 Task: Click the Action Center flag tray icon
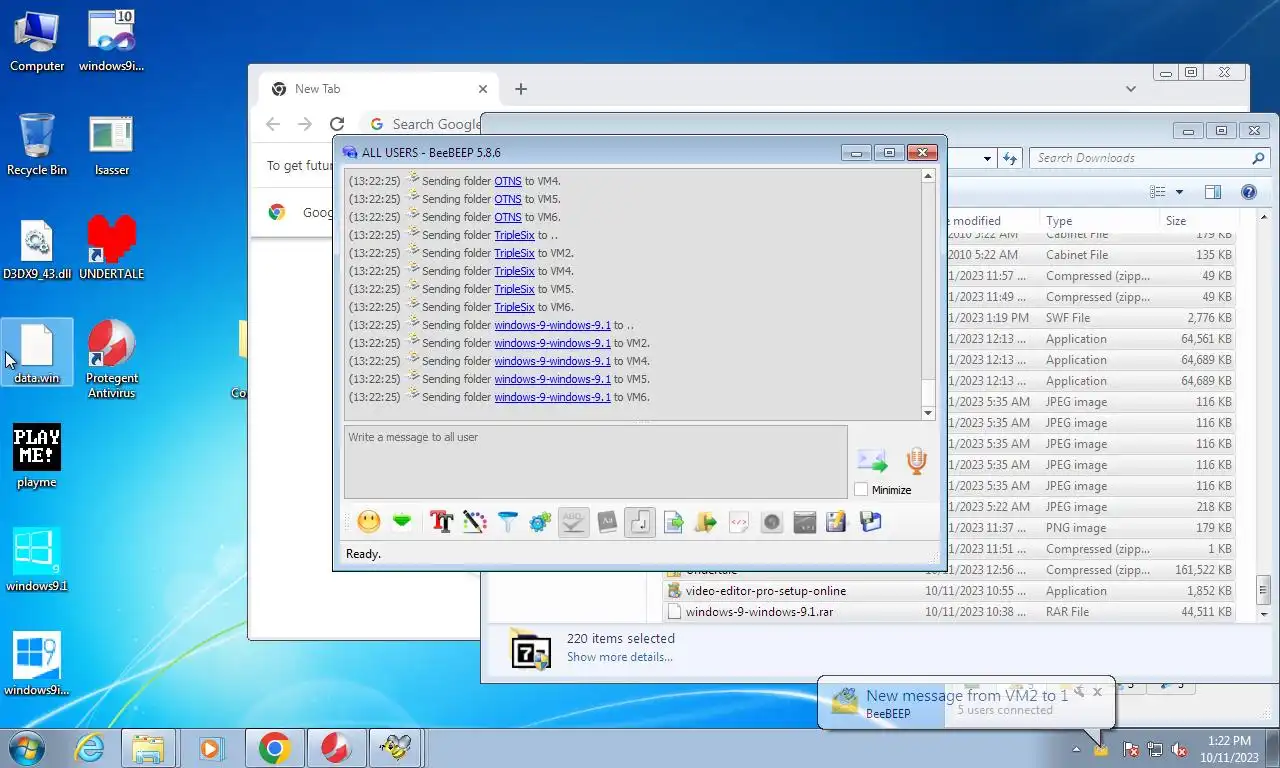[x=1131, y=749]
